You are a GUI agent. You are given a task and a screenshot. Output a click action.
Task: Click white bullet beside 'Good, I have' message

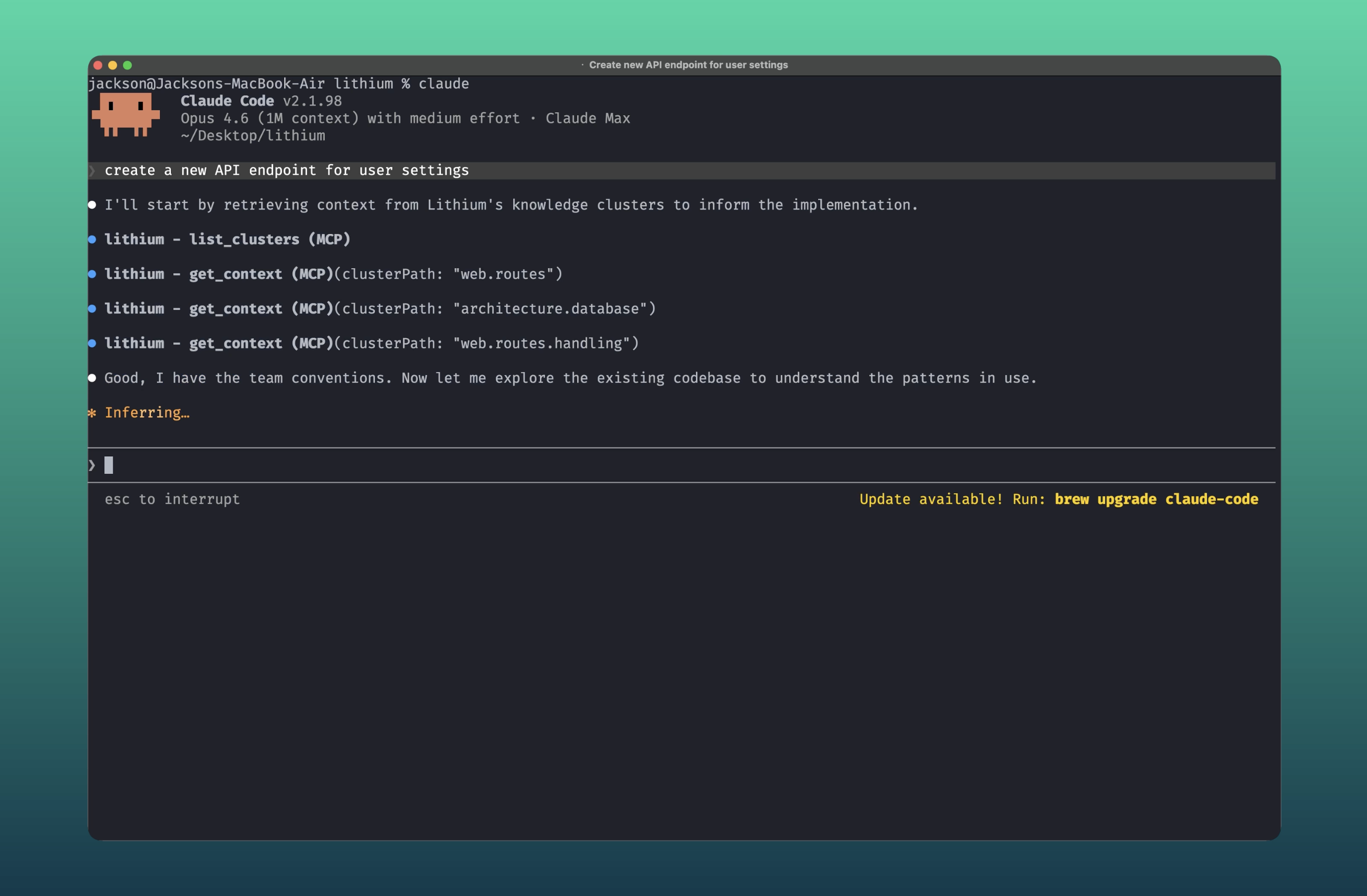pos(92,378)
